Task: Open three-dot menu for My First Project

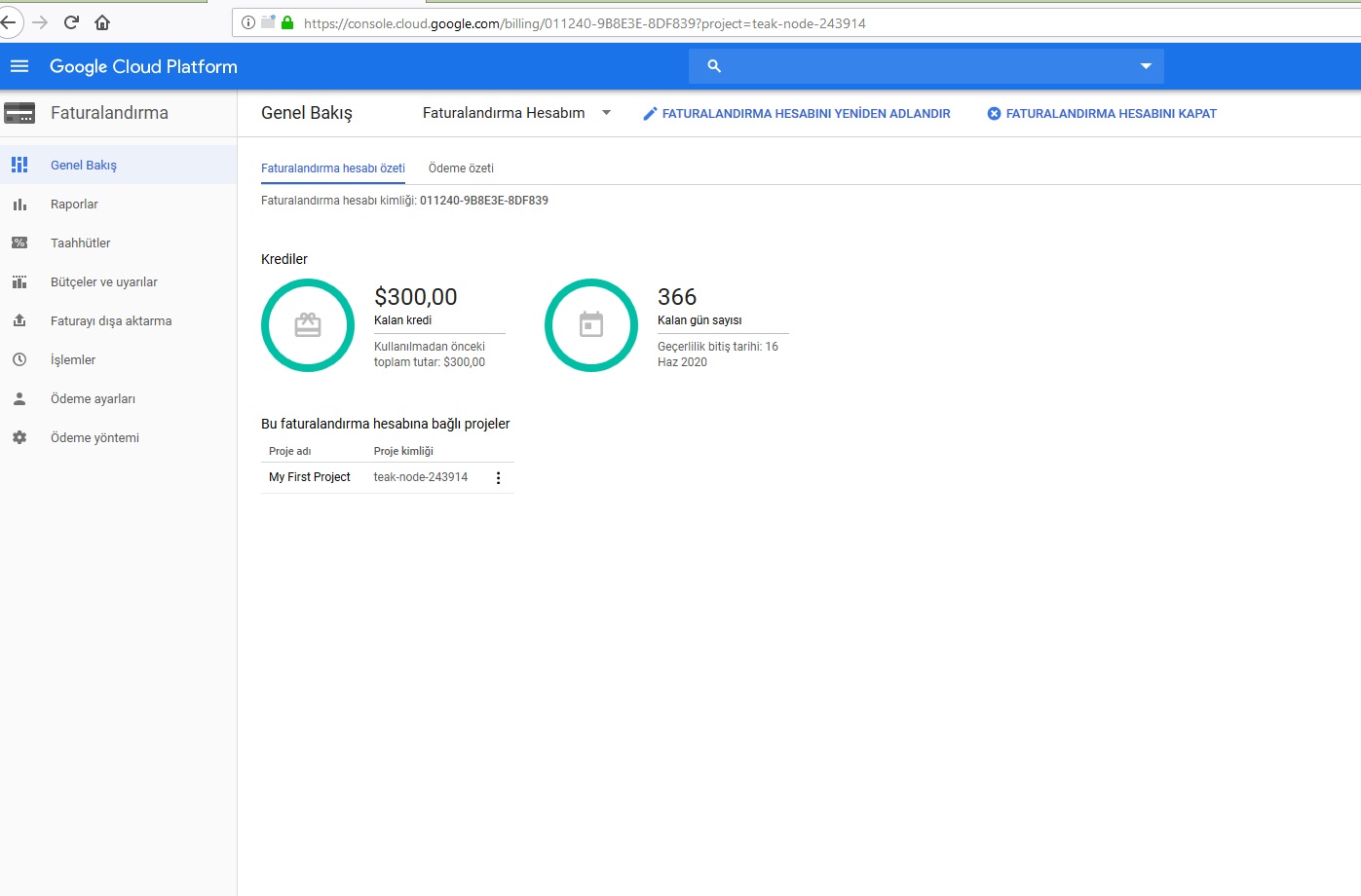Action: (x=498, y=478)
